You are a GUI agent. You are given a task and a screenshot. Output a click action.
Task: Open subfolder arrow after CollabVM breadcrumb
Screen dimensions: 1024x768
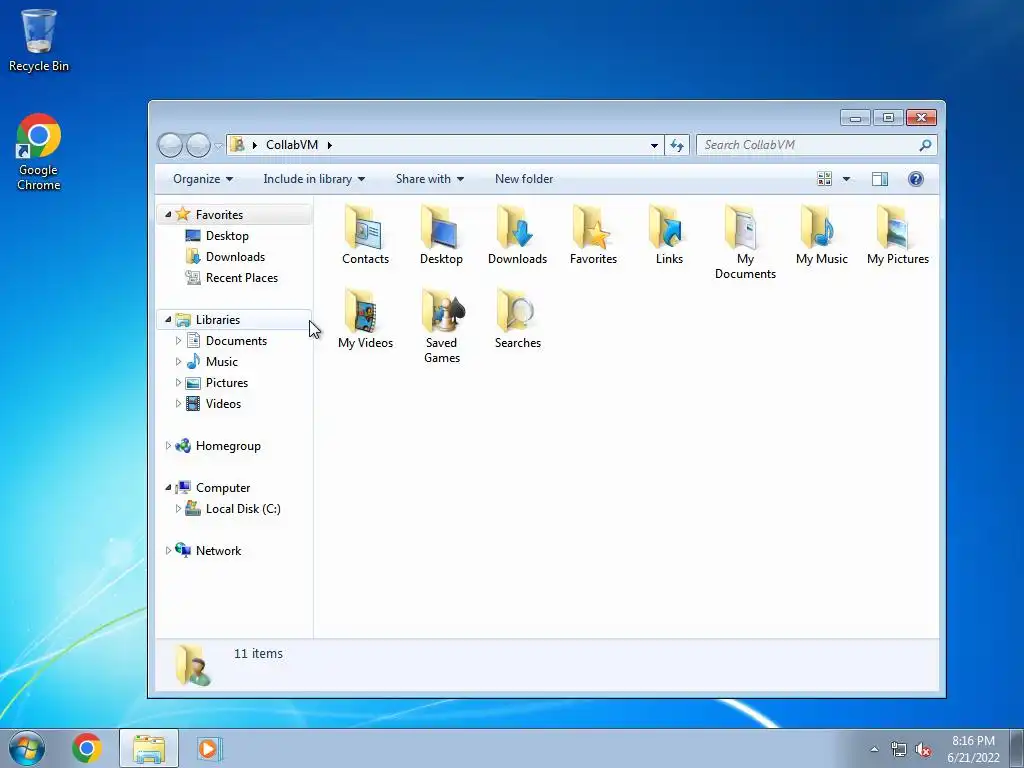point(330,145)
